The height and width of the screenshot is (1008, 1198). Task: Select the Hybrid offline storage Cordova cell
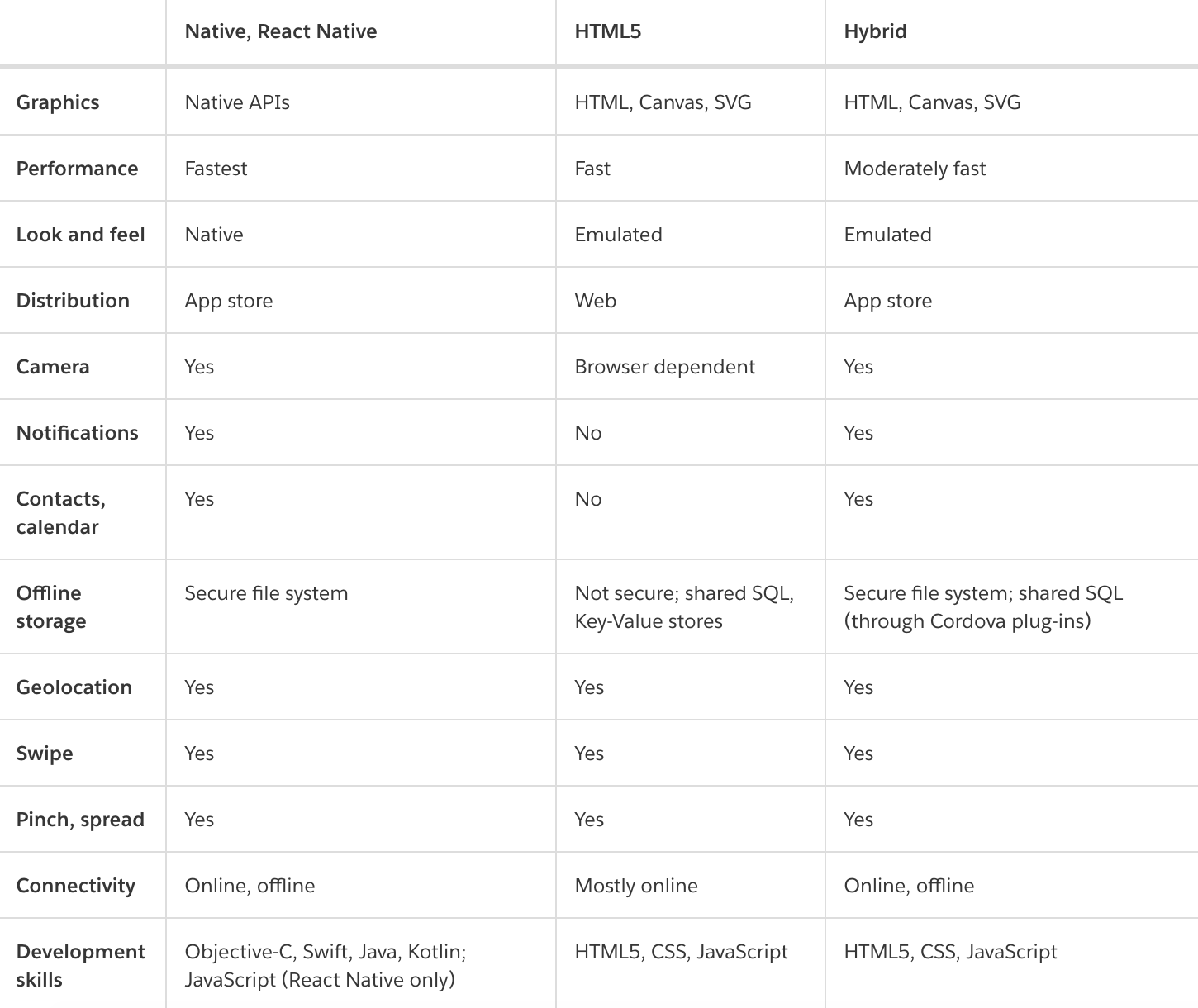[983, 606]
